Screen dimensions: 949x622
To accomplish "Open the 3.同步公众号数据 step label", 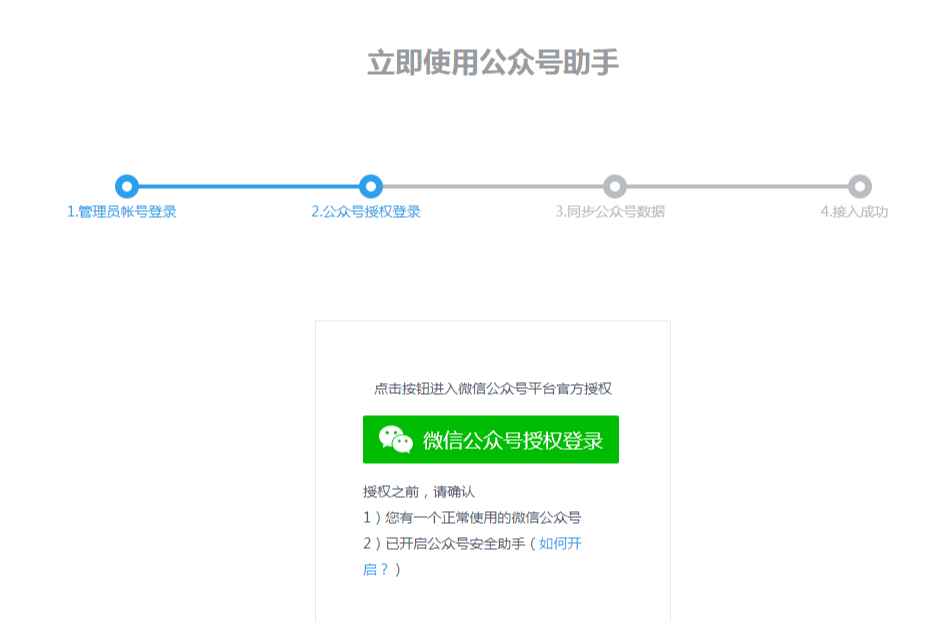I will coord(610,212).
